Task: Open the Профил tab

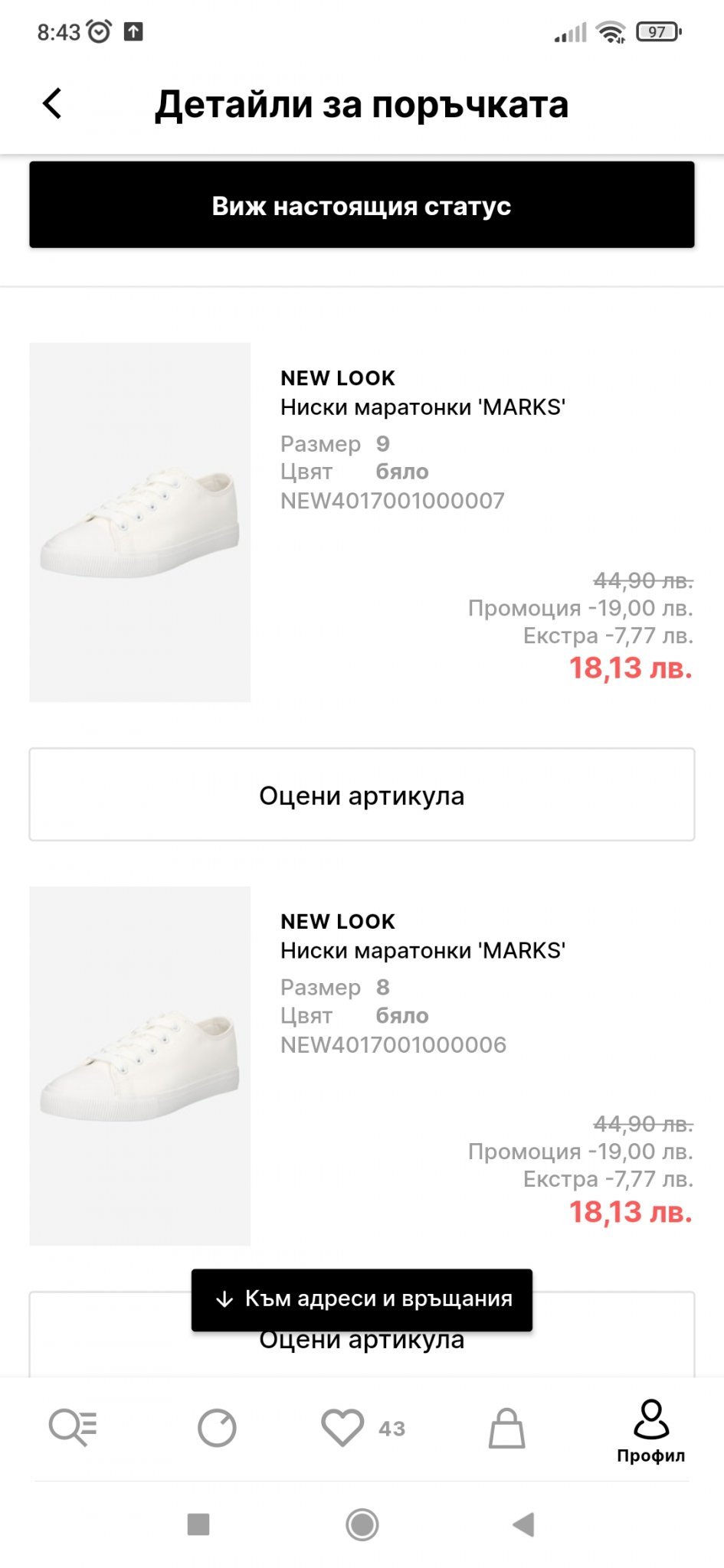Action: pyautogui.click(x=650, y=1432)
